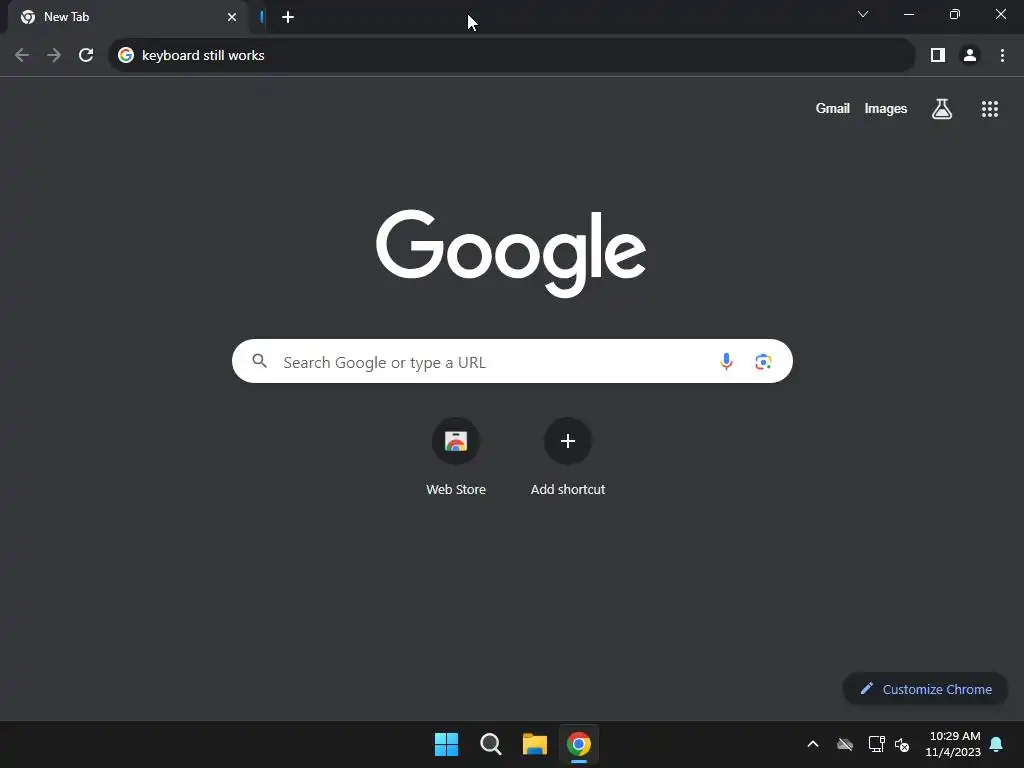Close the New Tab tab
1024x768 pixels.
coord(232,17)
